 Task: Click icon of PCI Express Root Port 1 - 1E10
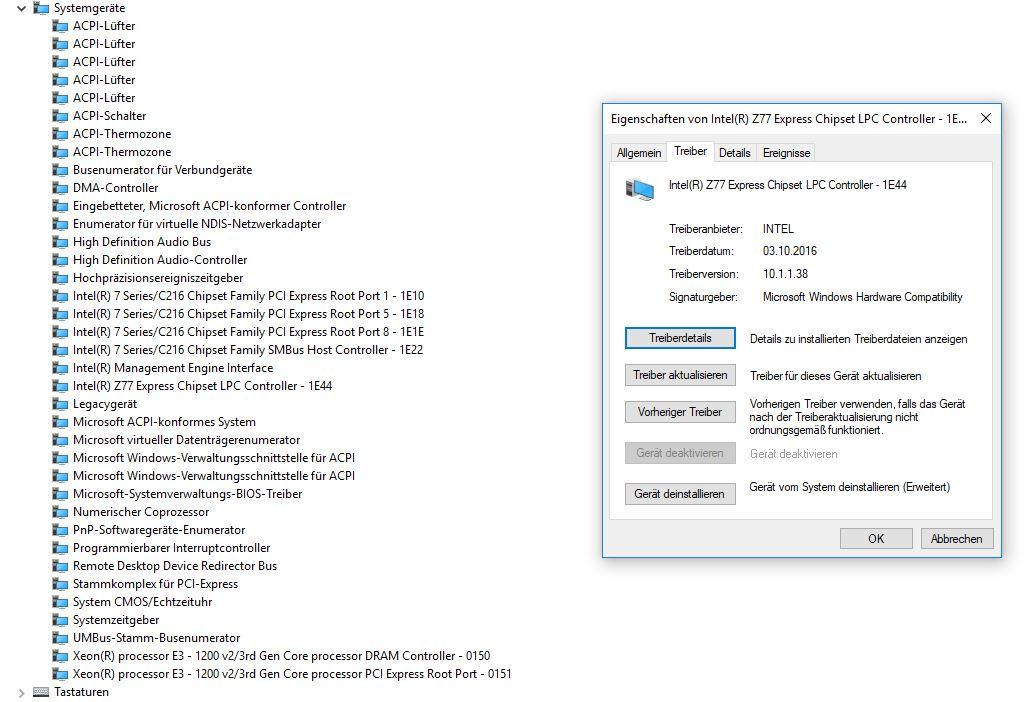tap(60, 296)
